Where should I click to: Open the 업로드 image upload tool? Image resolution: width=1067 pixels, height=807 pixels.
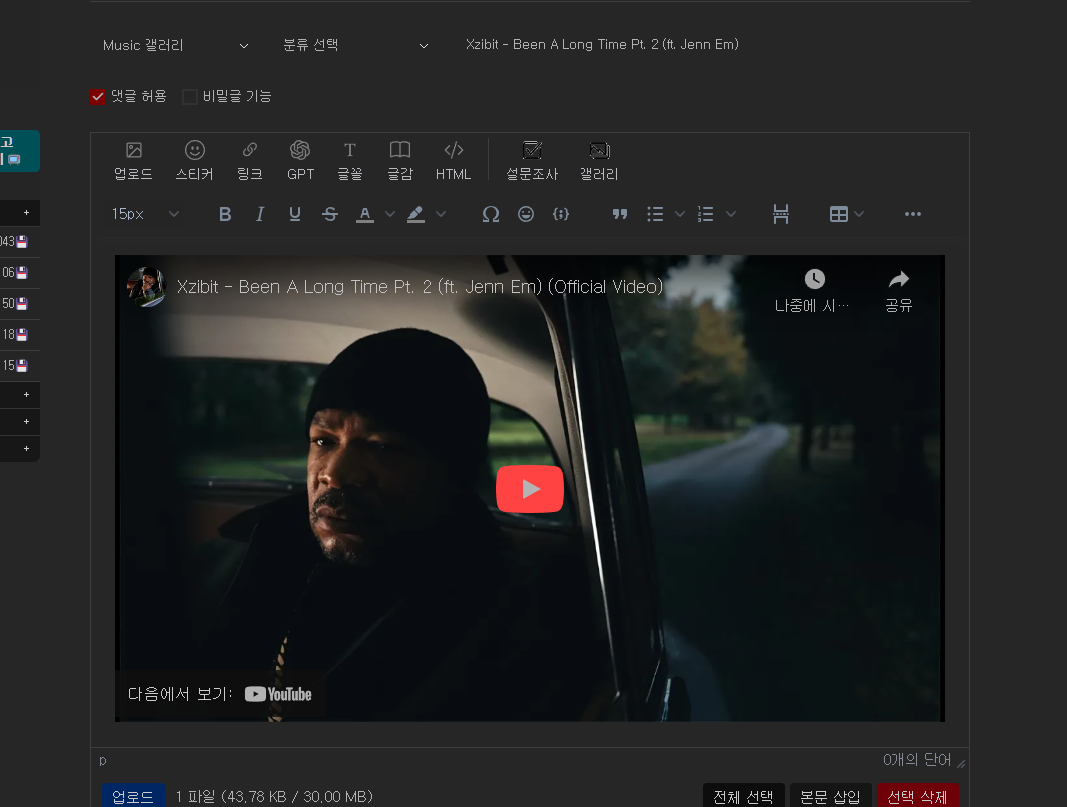tap(133, 161)
